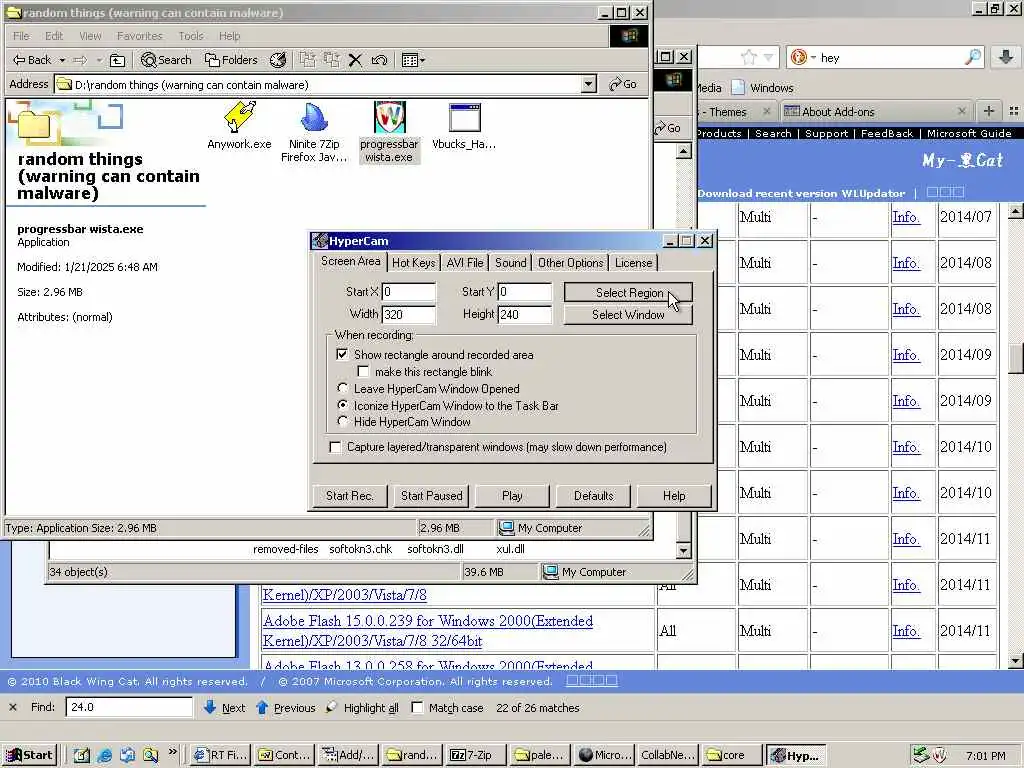
Task: Open the Explorer address bar dropdown
Action: [588, 84]
